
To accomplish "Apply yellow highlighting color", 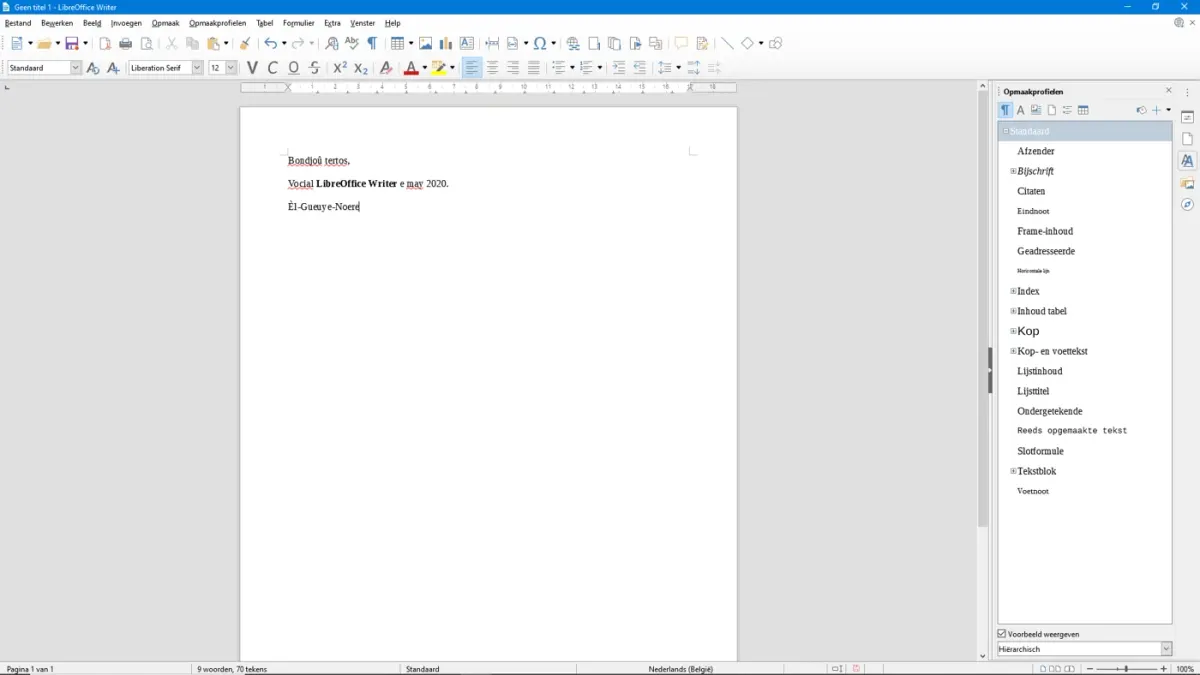I will click(438, 68).
